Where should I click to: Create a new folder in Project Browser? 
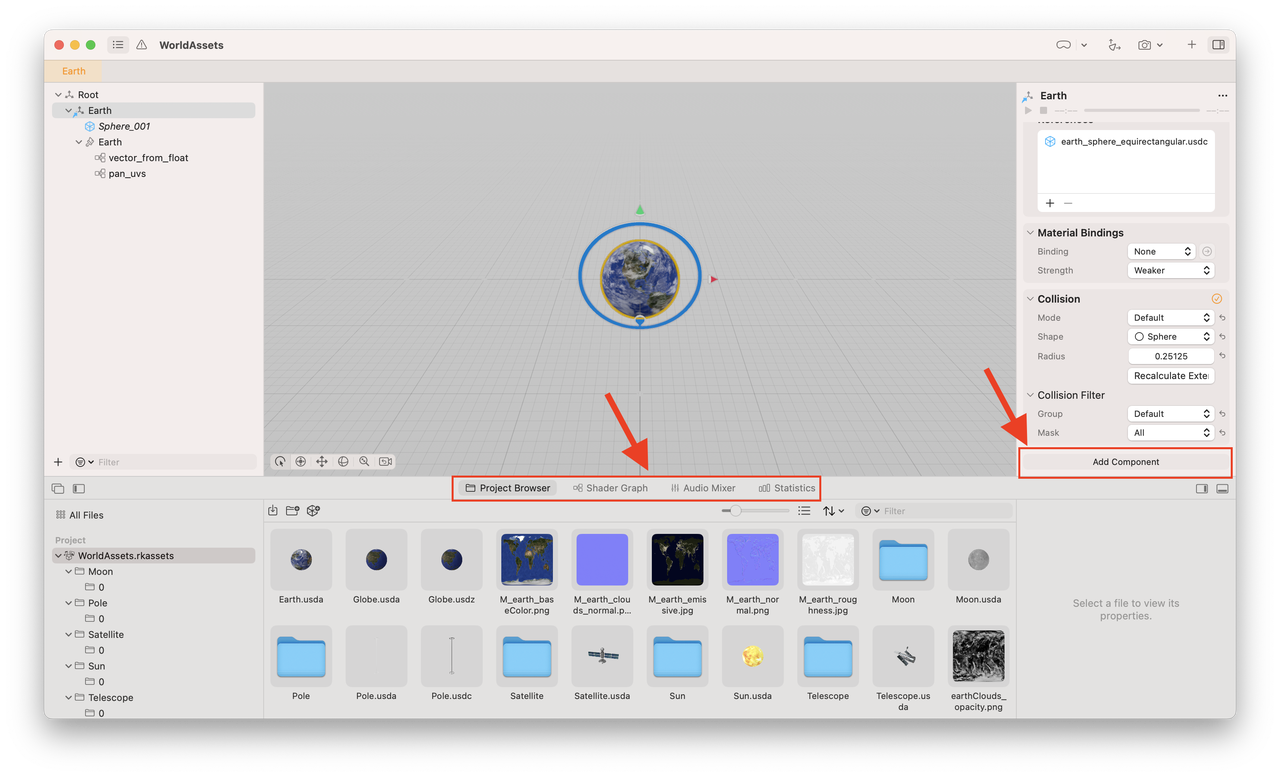[292, 511]
